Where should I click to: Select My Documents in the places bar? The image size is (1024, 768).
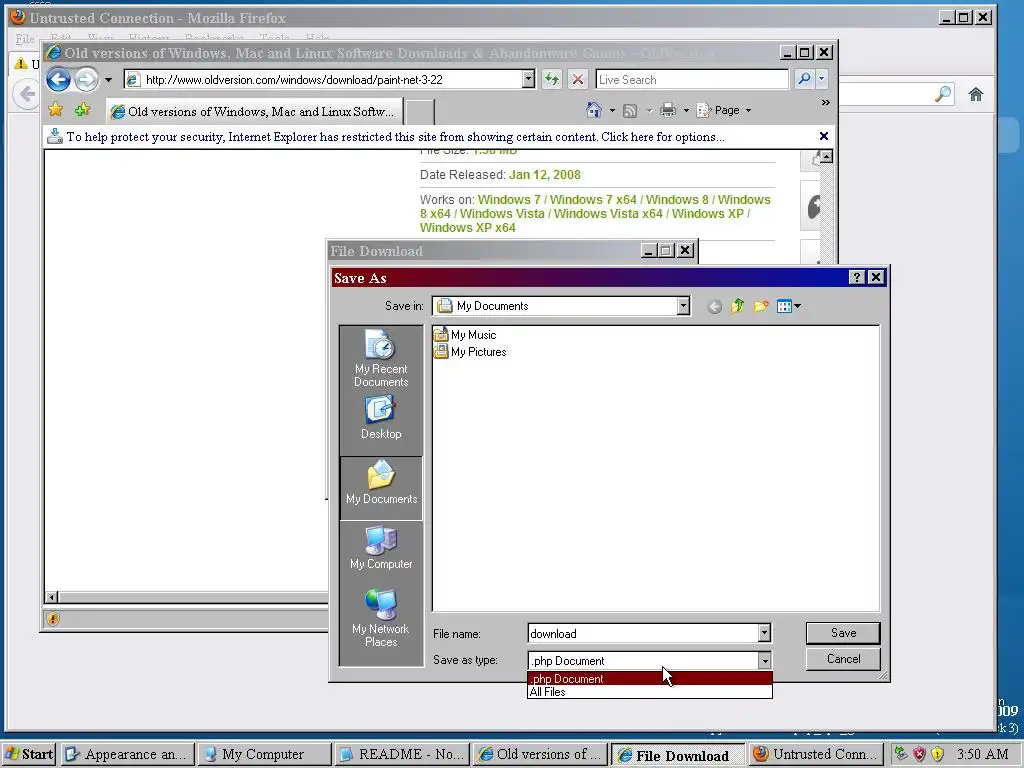[x=381, y=488]
